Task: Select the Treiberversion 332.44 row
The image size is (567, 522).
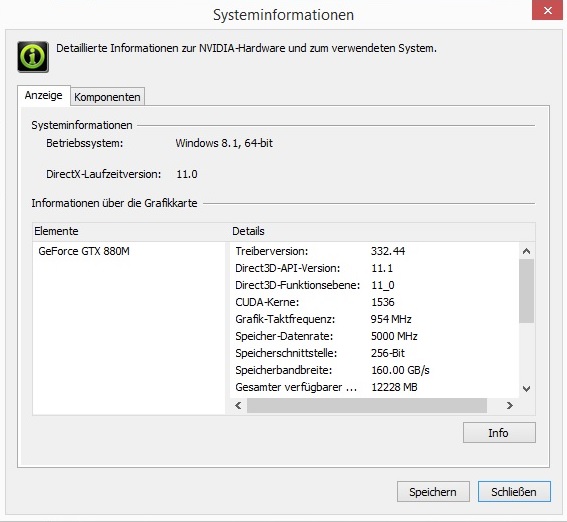Action: pyautogui.click(x=374, y=251)
